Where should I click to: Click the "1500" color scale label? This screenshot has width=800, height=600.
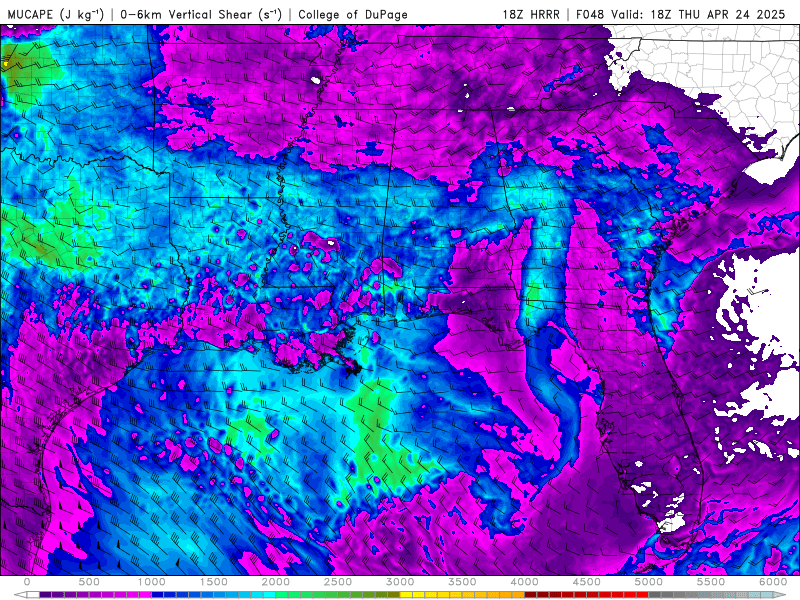pyautogui.click(x=213, y=582)
